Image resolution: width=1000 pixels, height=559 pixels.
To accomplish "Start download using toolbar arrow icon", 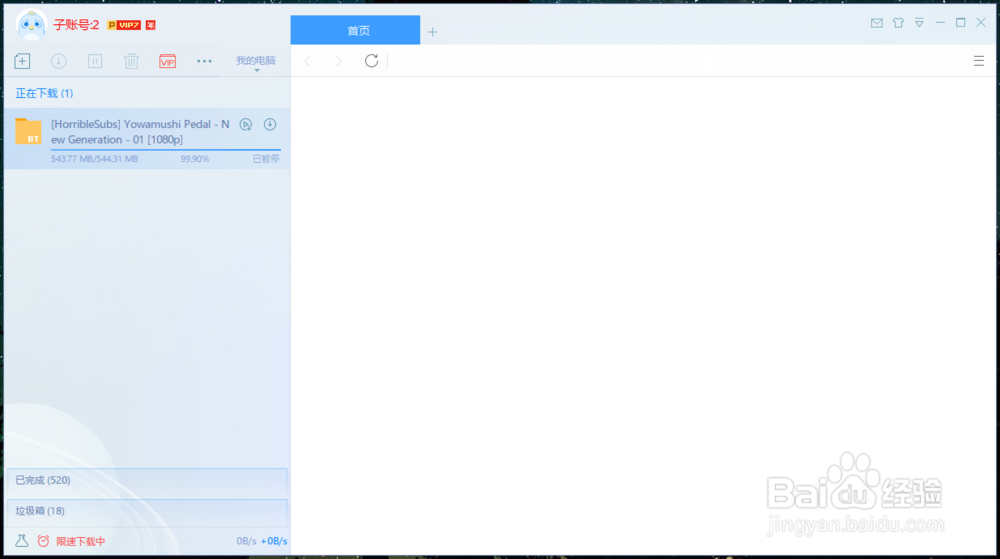I will pyautogui.click(x=59, y=61).
